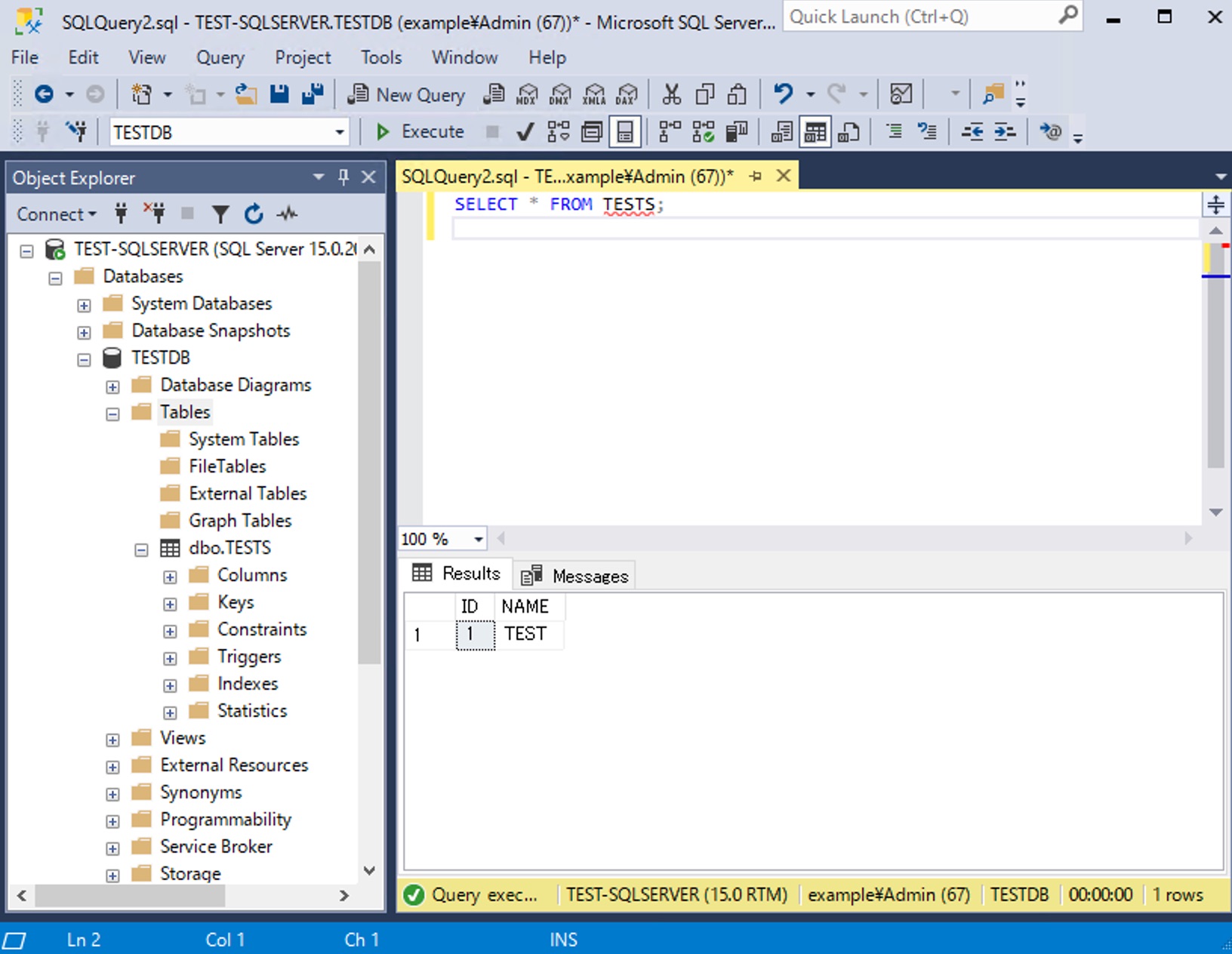Open a new XMLA query window
1232x954 pixels.
point(594,94)
